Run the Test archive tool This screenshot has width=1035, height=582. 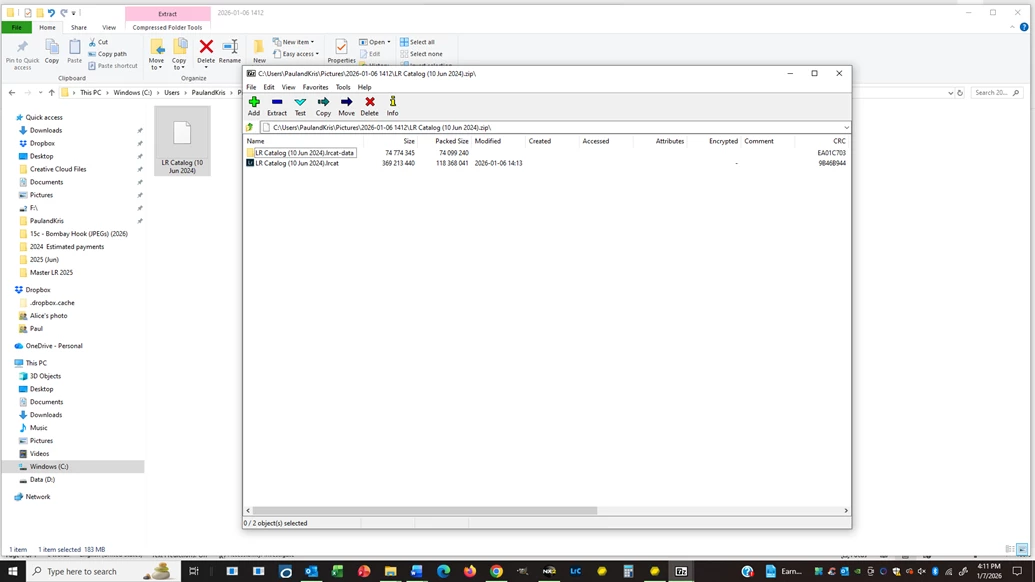(x=300, y=105)
